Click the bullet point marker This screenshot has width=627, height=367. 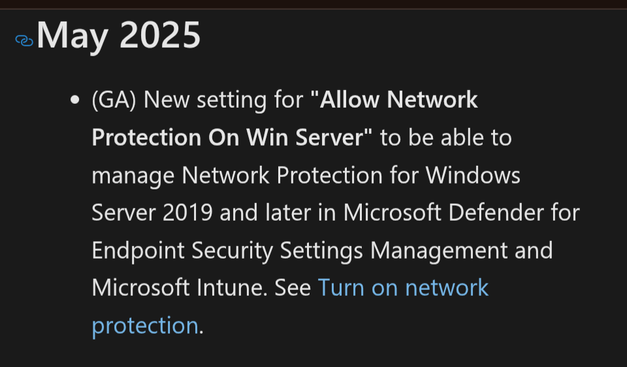pyautogui.click(x=74, y=100)
